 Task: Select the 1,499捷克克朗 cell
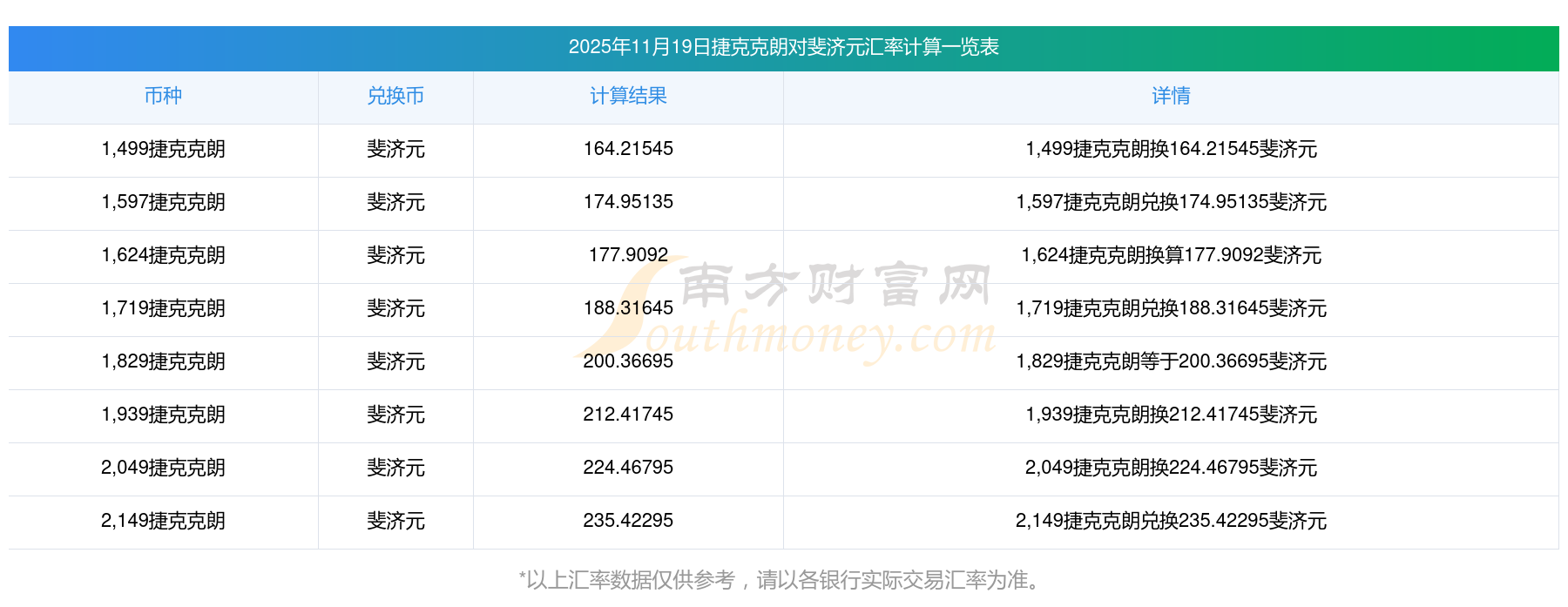(163, 149)
